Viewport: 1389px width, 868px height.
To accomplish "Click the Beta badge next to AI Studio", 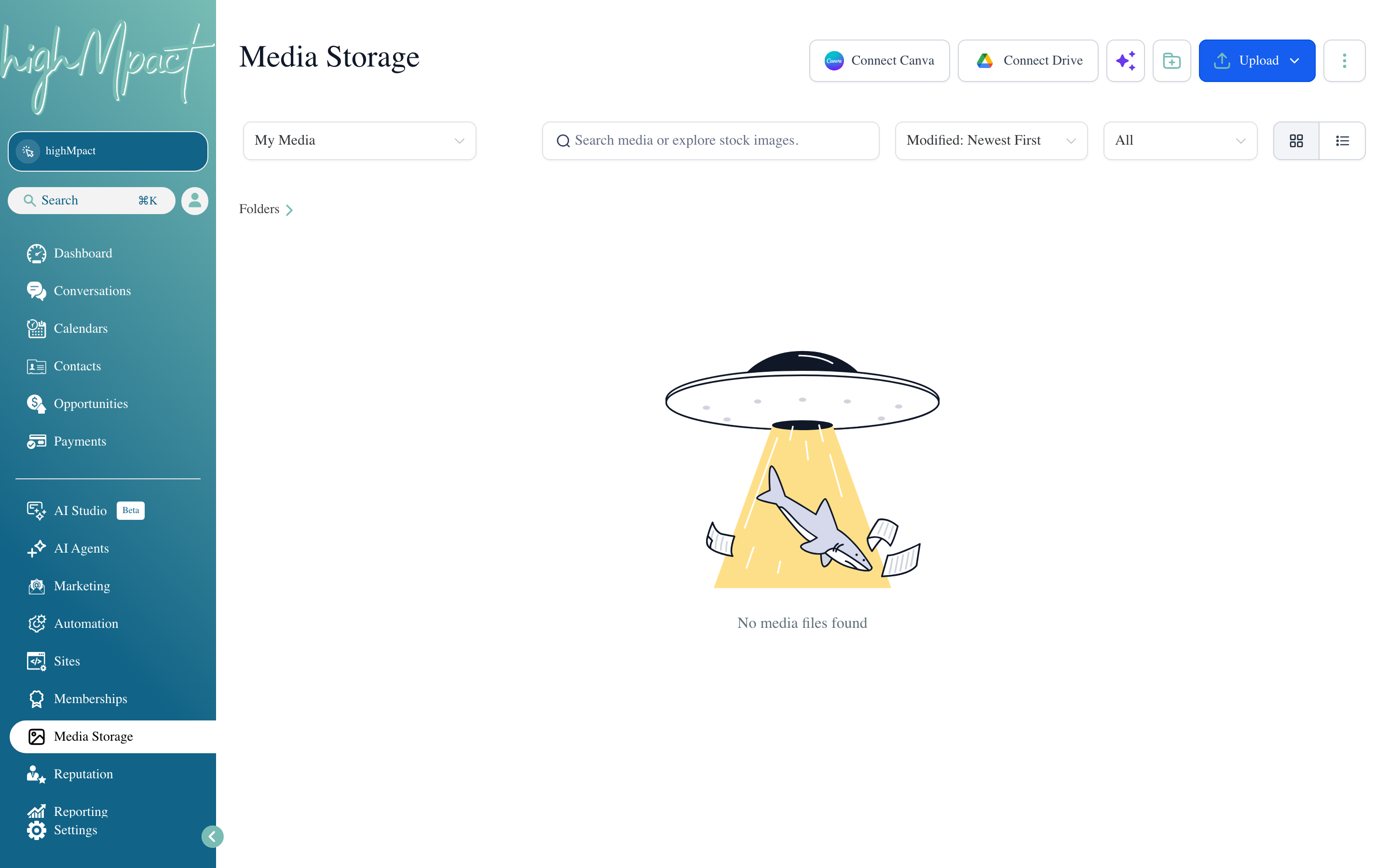I will click(130, 510).
